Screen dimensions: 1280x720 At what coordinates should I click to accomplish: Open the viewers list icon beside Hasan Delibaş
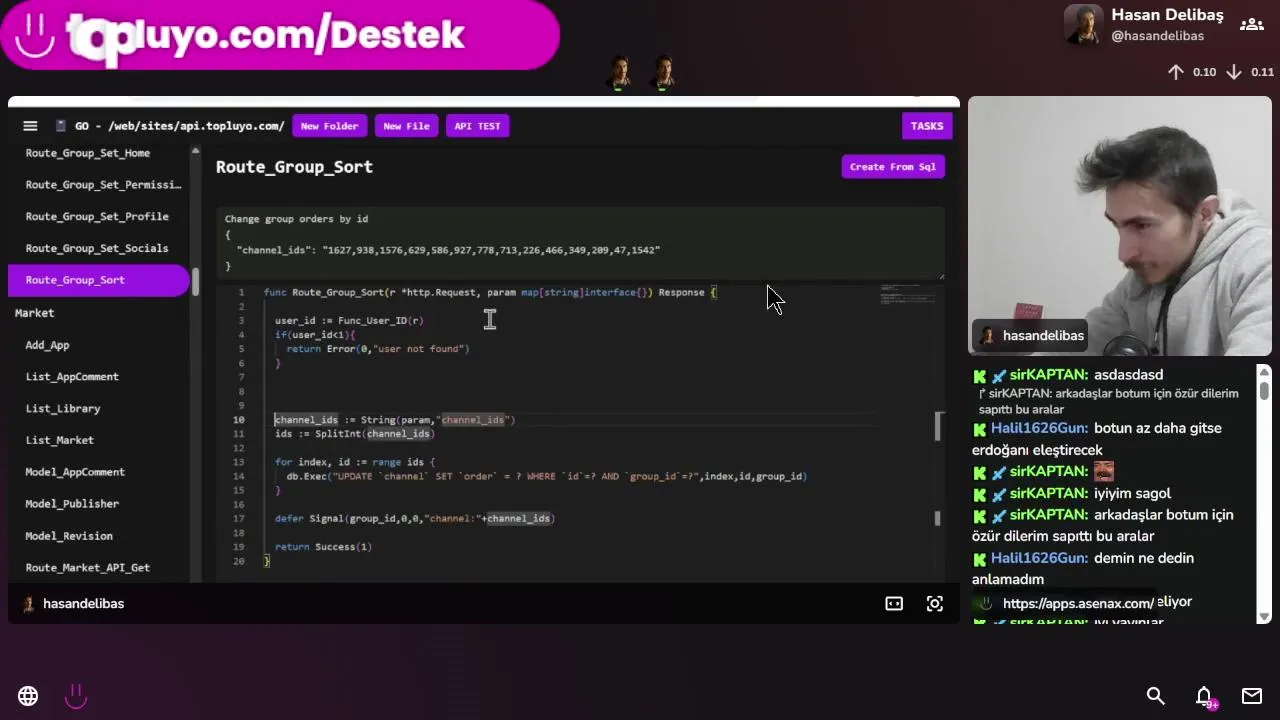pyautogui.click(x=1251, y=25)
